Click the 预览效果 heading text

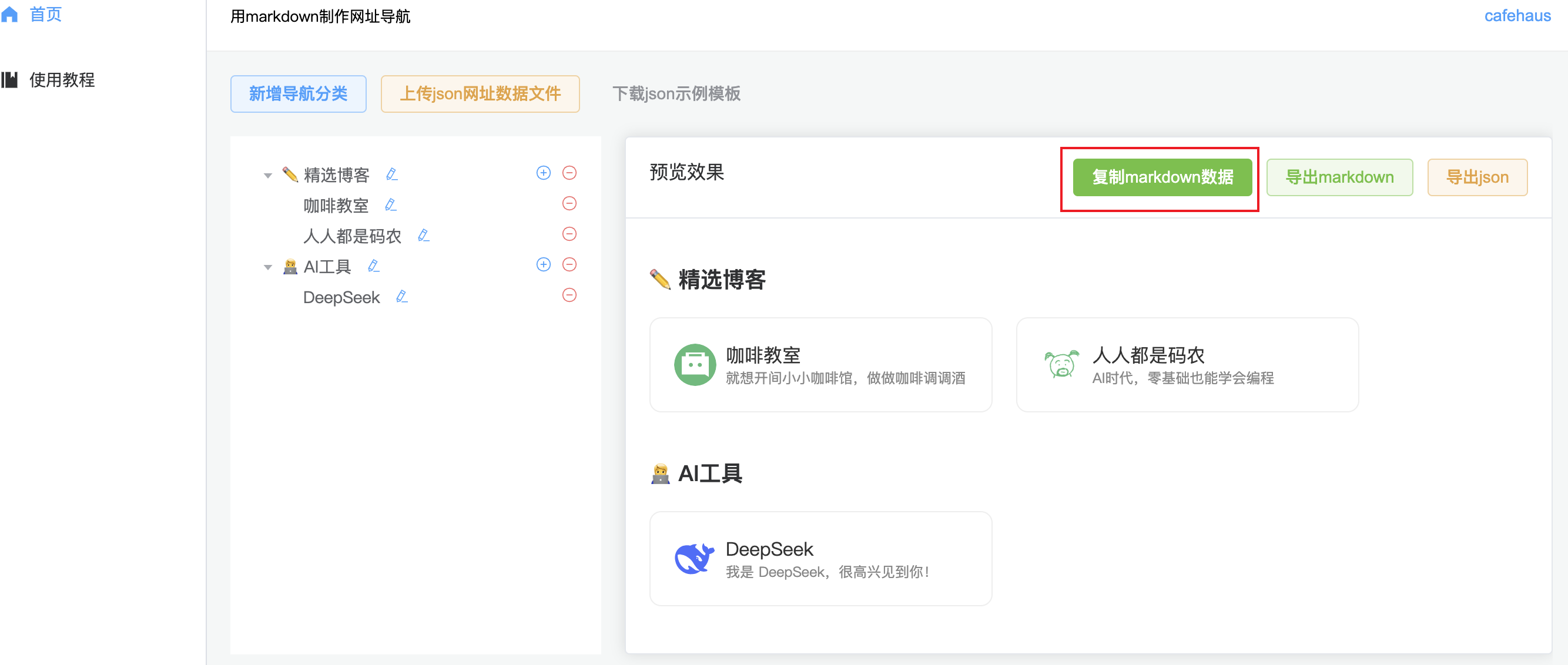[686, 172]
